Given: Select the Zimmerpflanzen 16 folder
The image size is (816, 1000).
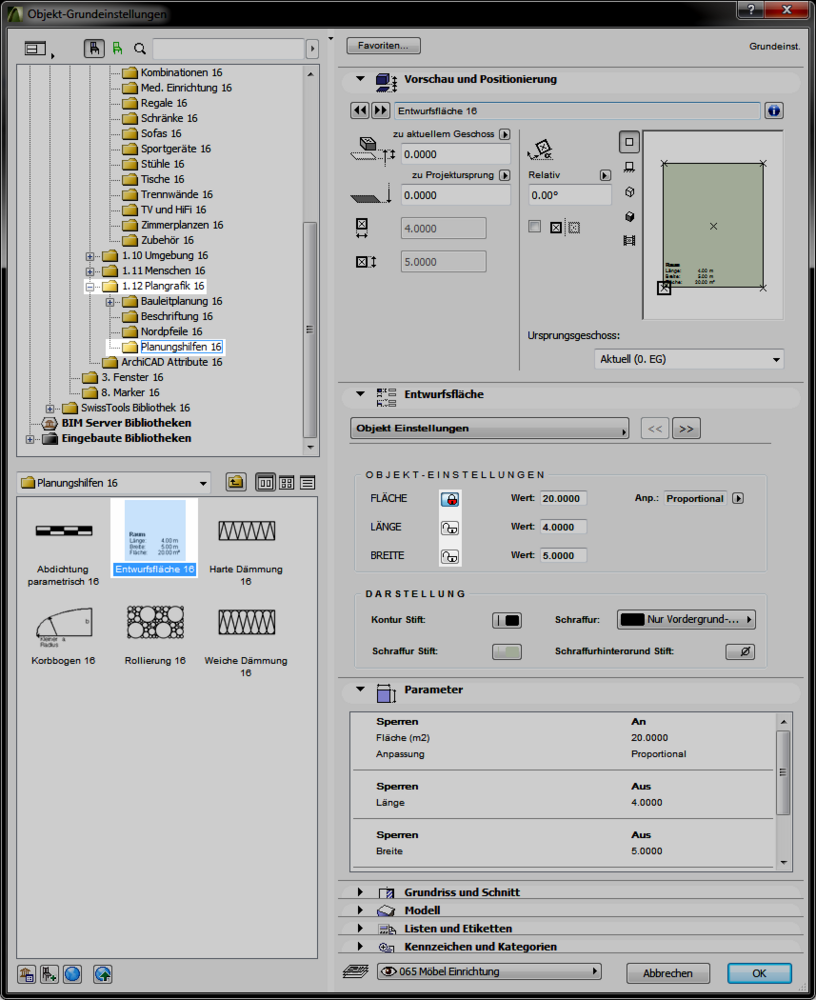Looking at the screenshot, I should 182,225.
